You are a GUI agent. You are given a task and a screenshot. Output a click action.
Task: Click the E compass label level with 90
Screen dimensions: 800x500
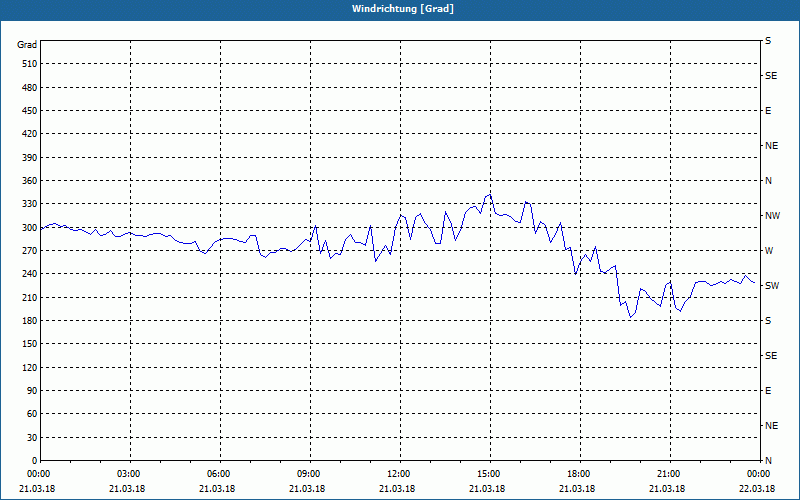[768, 391]
